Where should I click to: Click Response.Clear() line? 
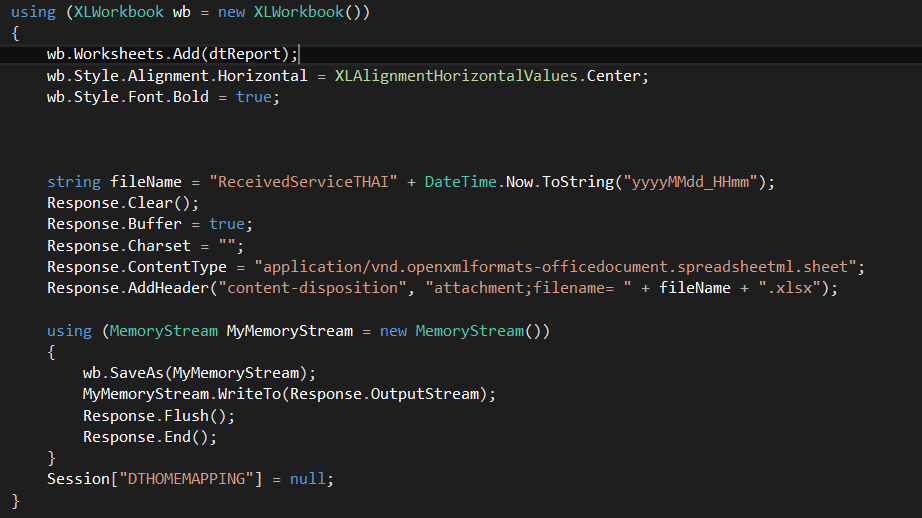[x=123, y=203]
